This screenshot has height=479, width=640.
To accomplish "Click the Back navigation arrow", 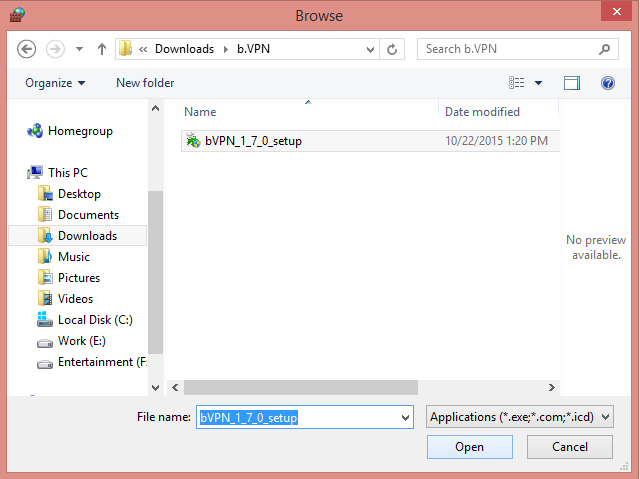I will click(x=27, y=48).
